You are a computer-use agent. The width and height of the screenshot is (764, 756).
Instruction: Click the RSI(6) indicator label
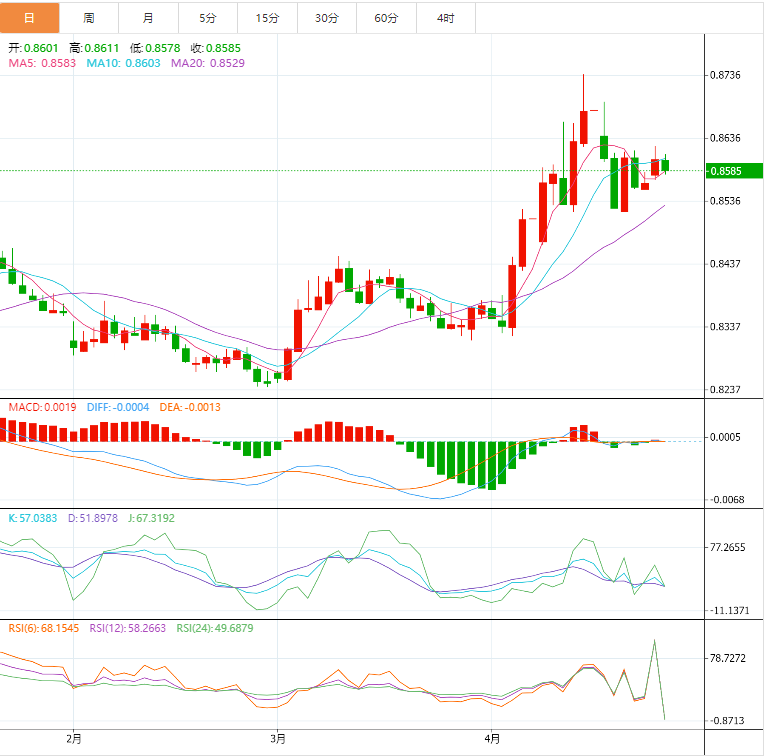(x=43, y=628)
